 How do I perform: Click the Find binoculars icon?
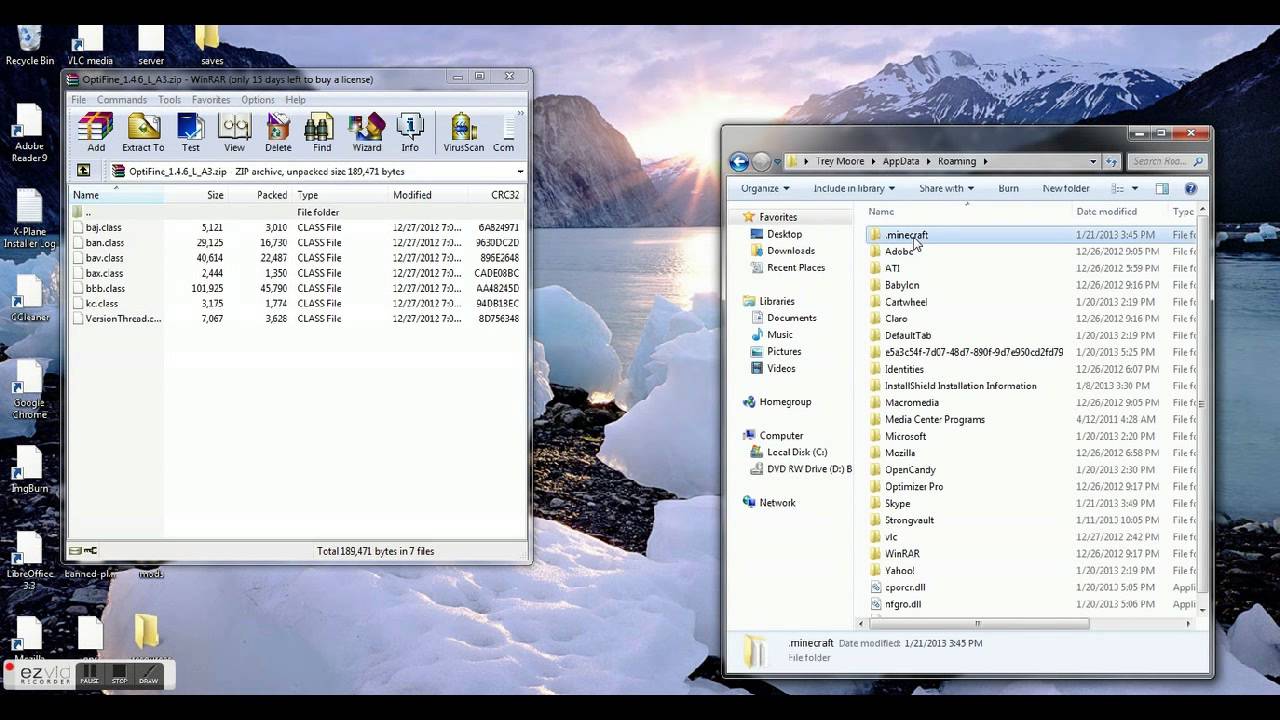pyautogui.click(x=321, y=132)
